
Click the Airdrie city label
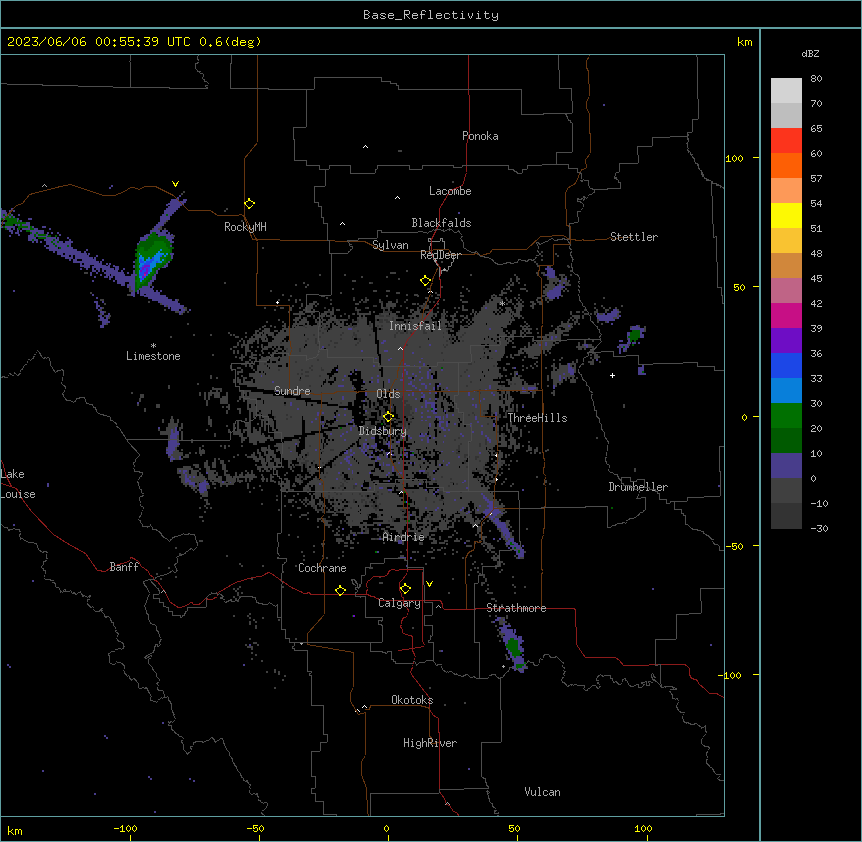[403, 537]
